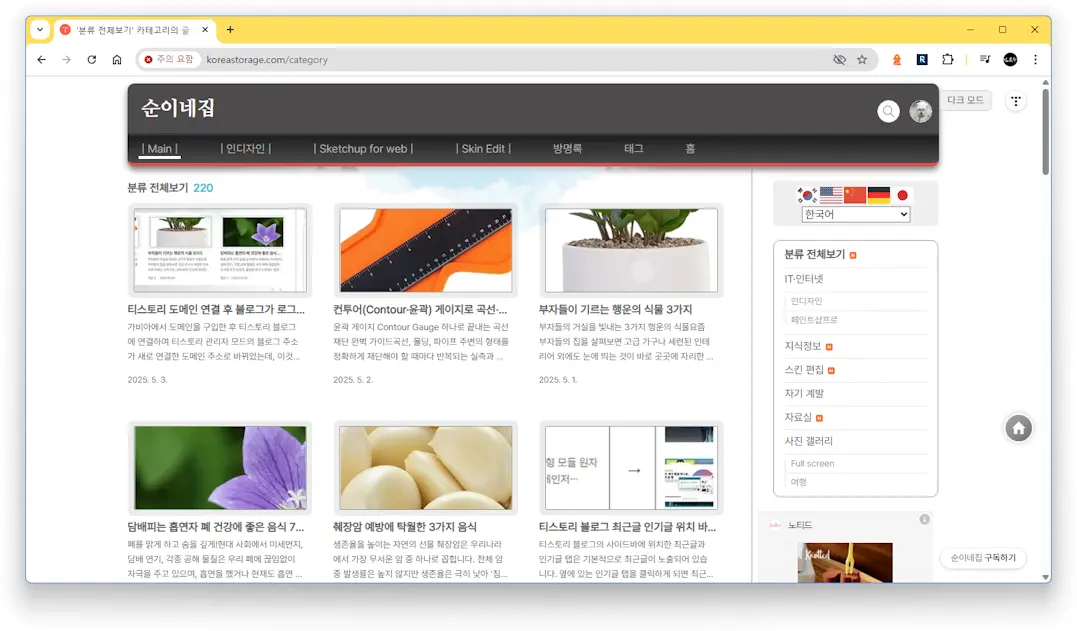Screen dimensions: 1077x631
Task: Select the Korean flag icon
Action: pos(806,194)
